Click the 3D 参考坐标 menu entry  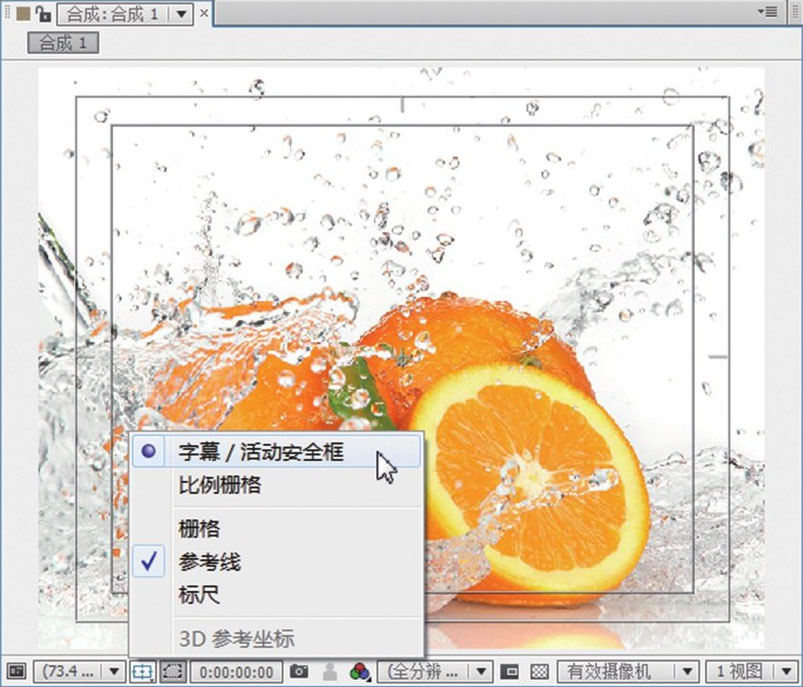277,639
